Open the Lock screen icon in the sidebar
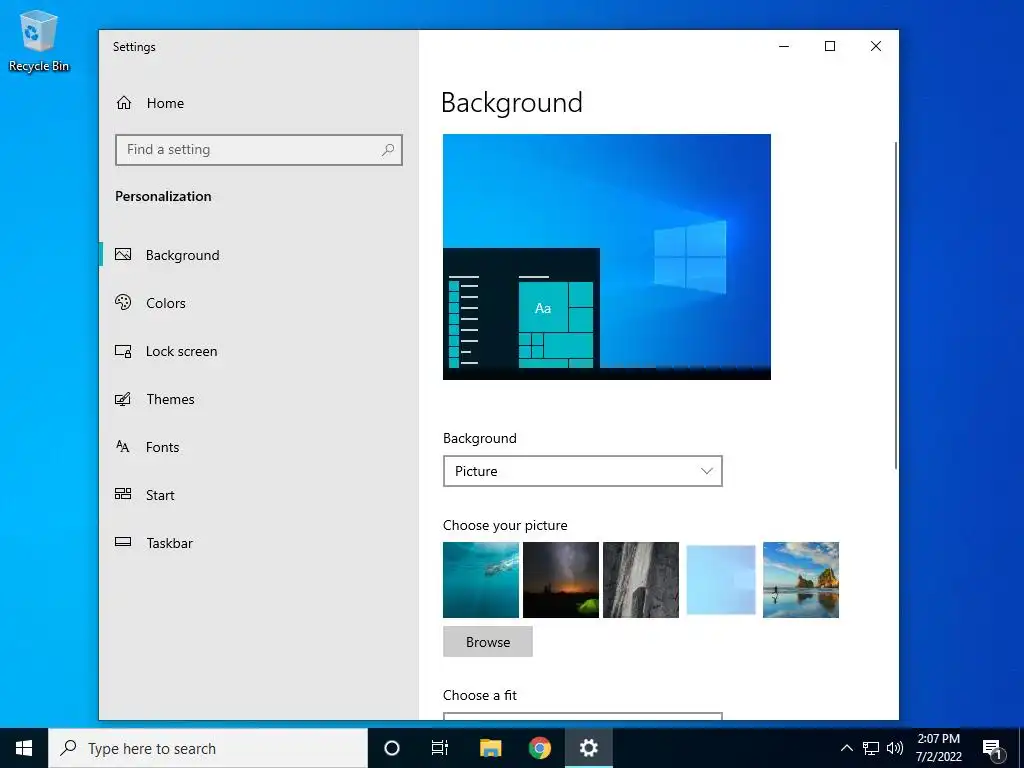 [x=123, y=351]
